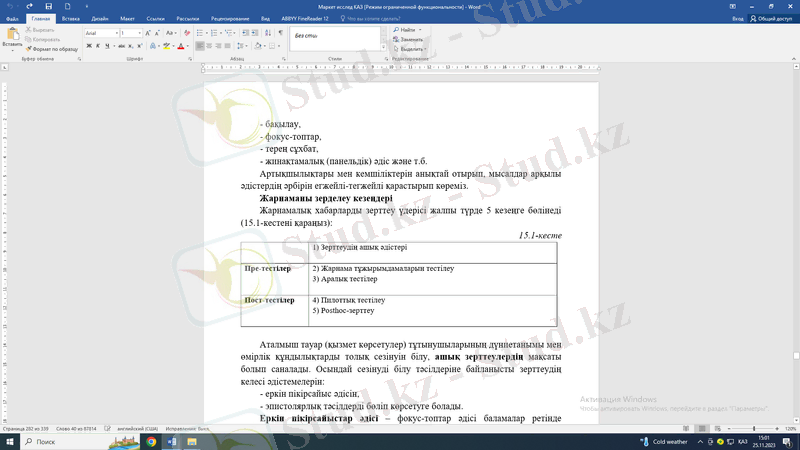The height and width of the screenshot is (450, 800).
Task: Open File Explorer from the taskbar
Action: 192,442
